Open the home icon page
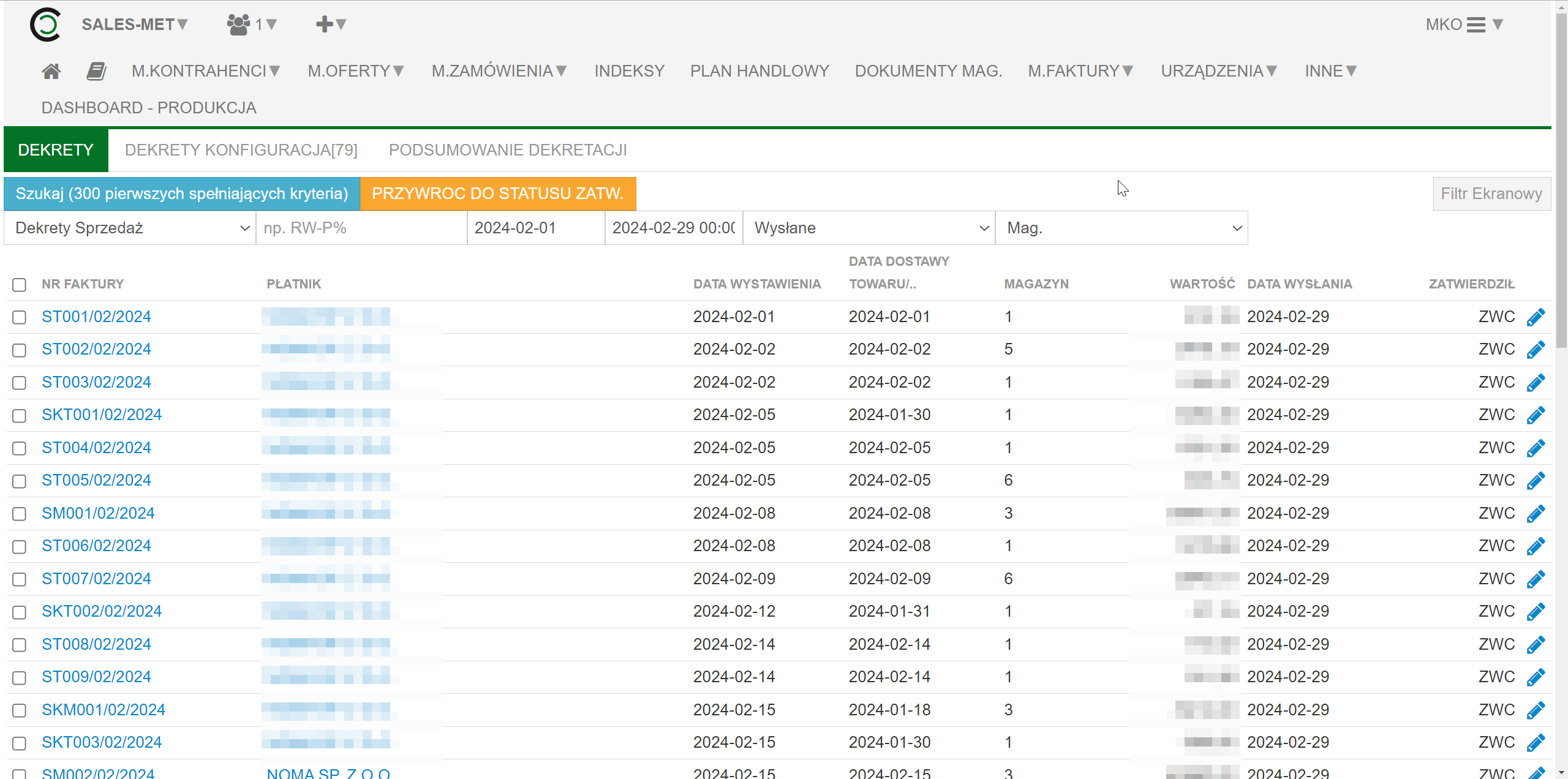 tap(51, 72)
